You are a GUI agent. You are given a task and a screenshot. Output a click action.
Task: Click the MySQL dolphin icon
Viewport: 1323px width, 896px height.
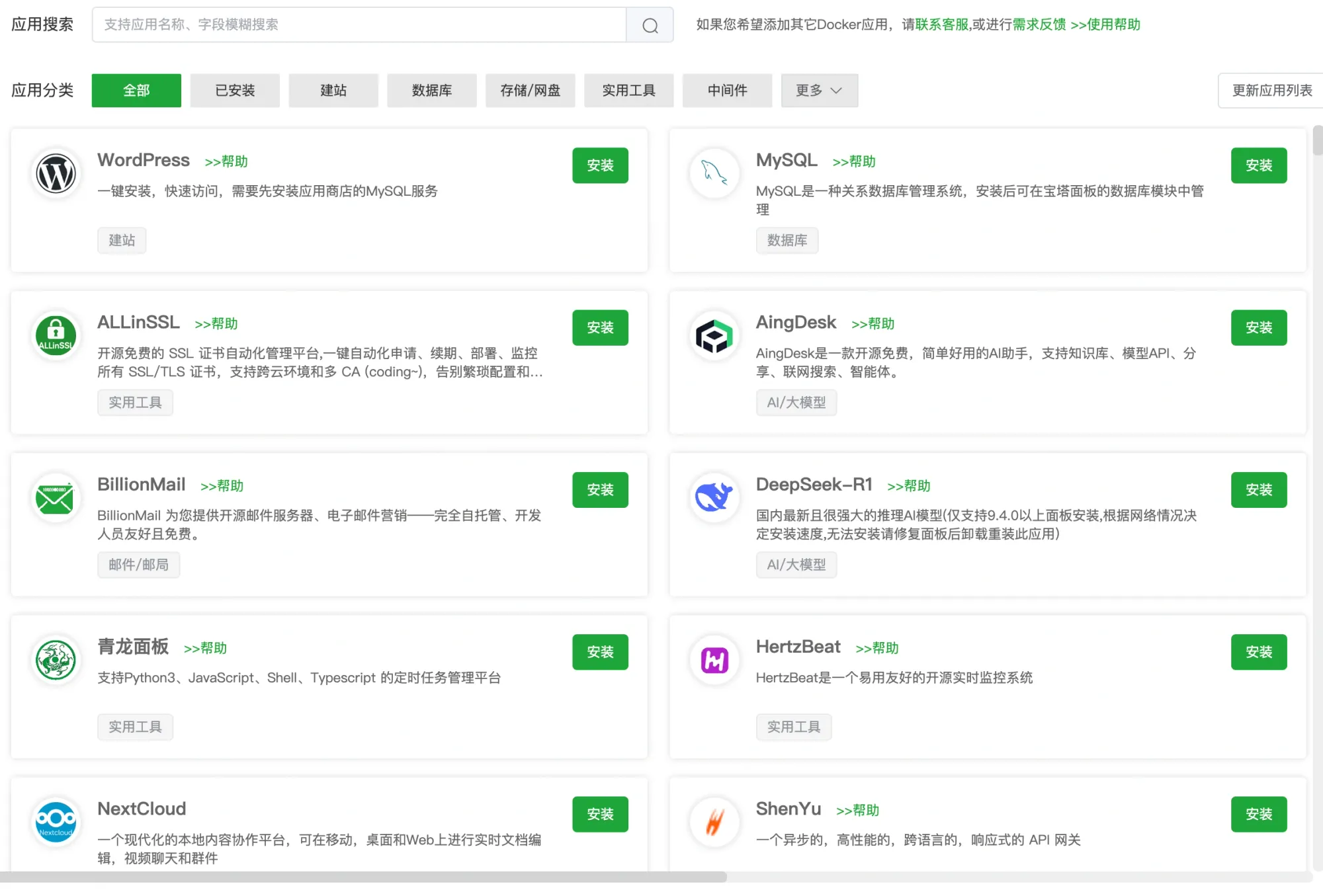[x=714, y=173]
